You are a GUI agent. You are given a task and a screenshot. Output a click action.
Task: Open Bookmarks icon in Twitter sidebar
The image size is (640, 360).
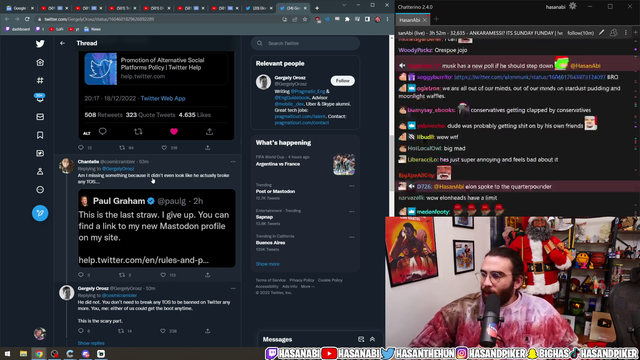point(40,135)
